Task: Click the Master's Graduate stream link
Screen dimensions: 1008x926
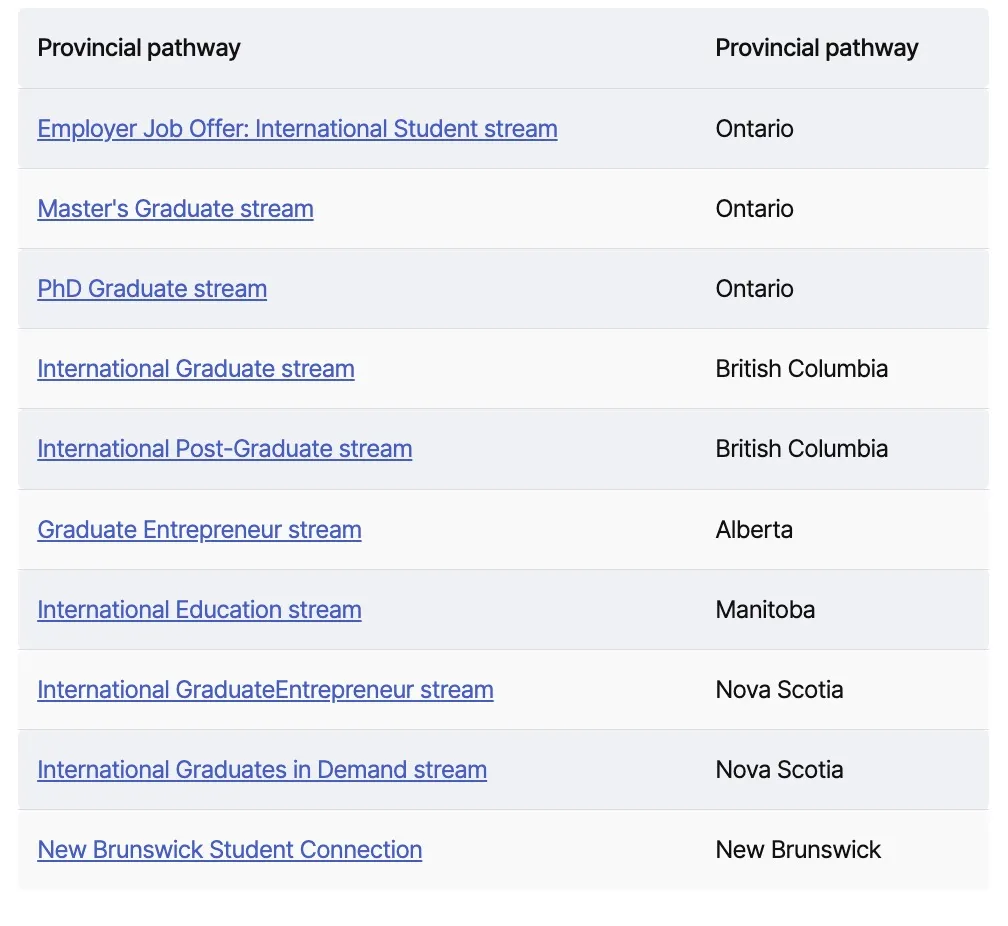Action: coord(175,209)
